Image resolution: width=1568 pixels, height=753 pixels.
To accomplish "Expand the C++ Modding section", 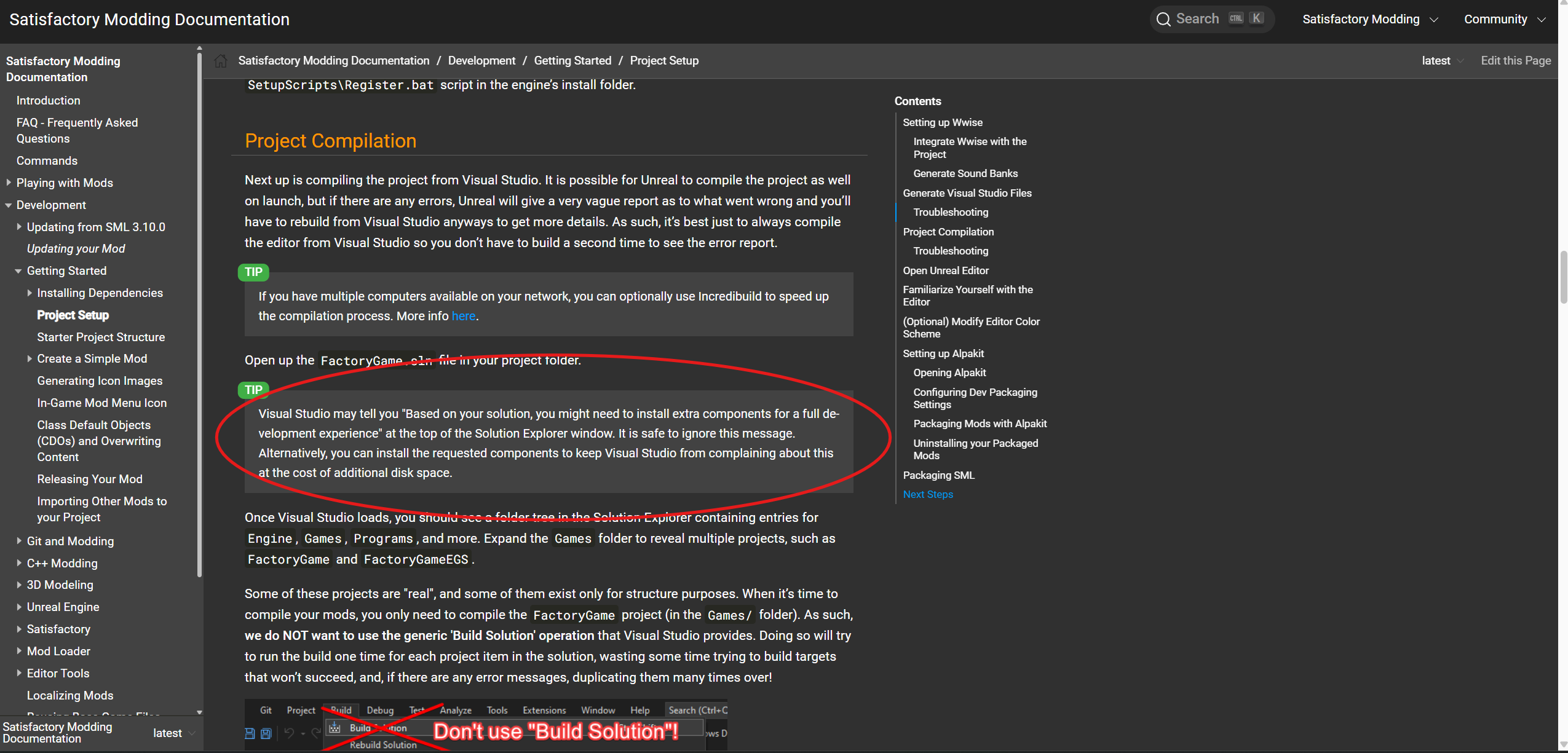I will 19,563.
